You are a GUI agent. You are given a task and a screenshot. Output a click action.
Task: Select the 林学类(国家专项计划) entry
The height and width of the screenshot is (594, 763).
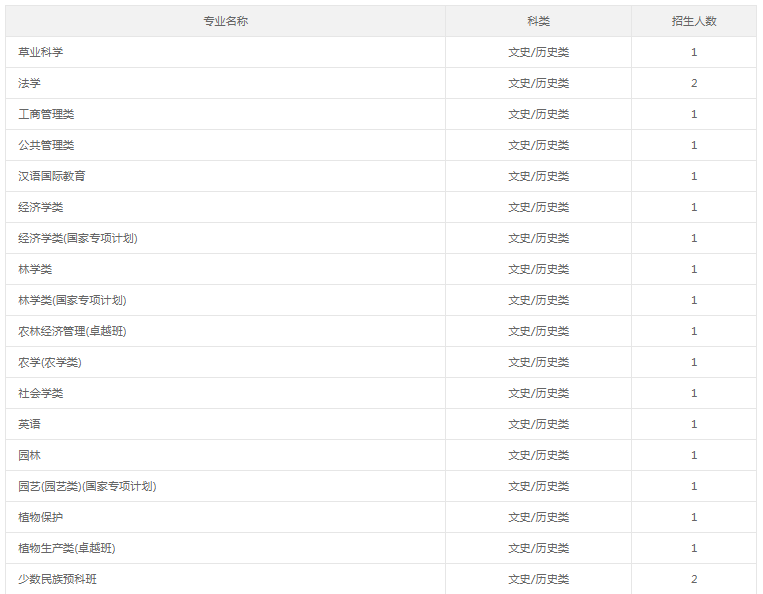(72, 300)
